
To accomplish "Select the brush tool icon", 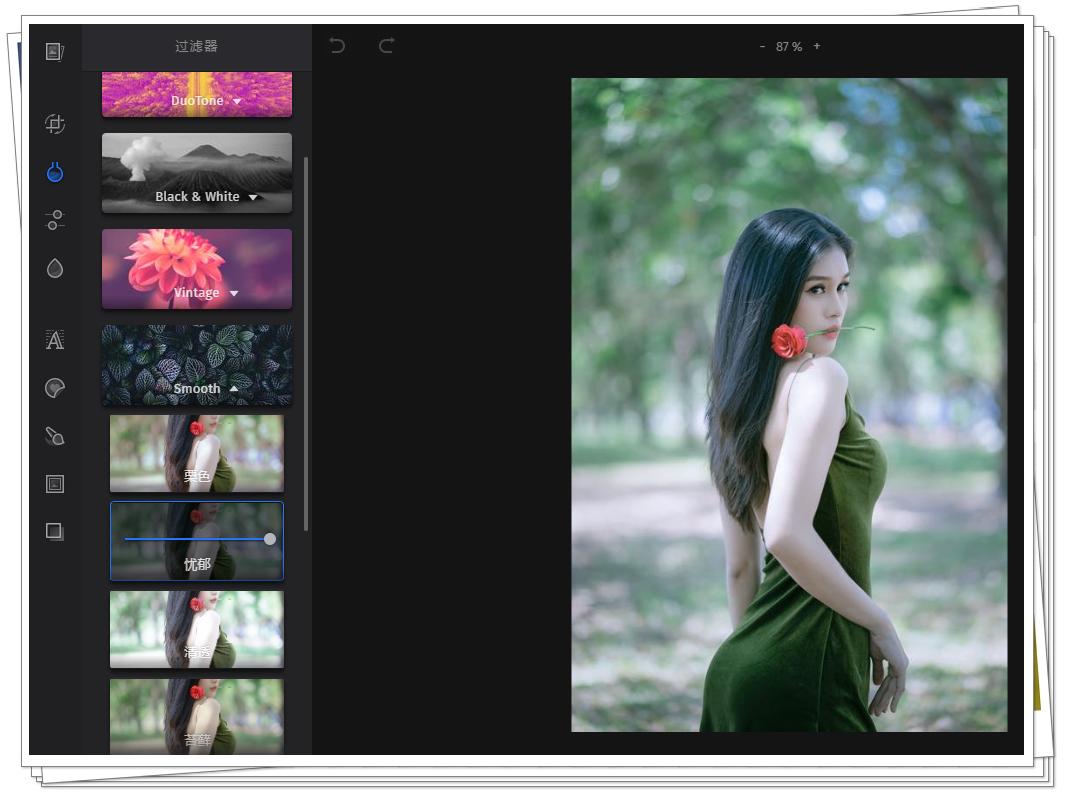I will pos(54,435).
